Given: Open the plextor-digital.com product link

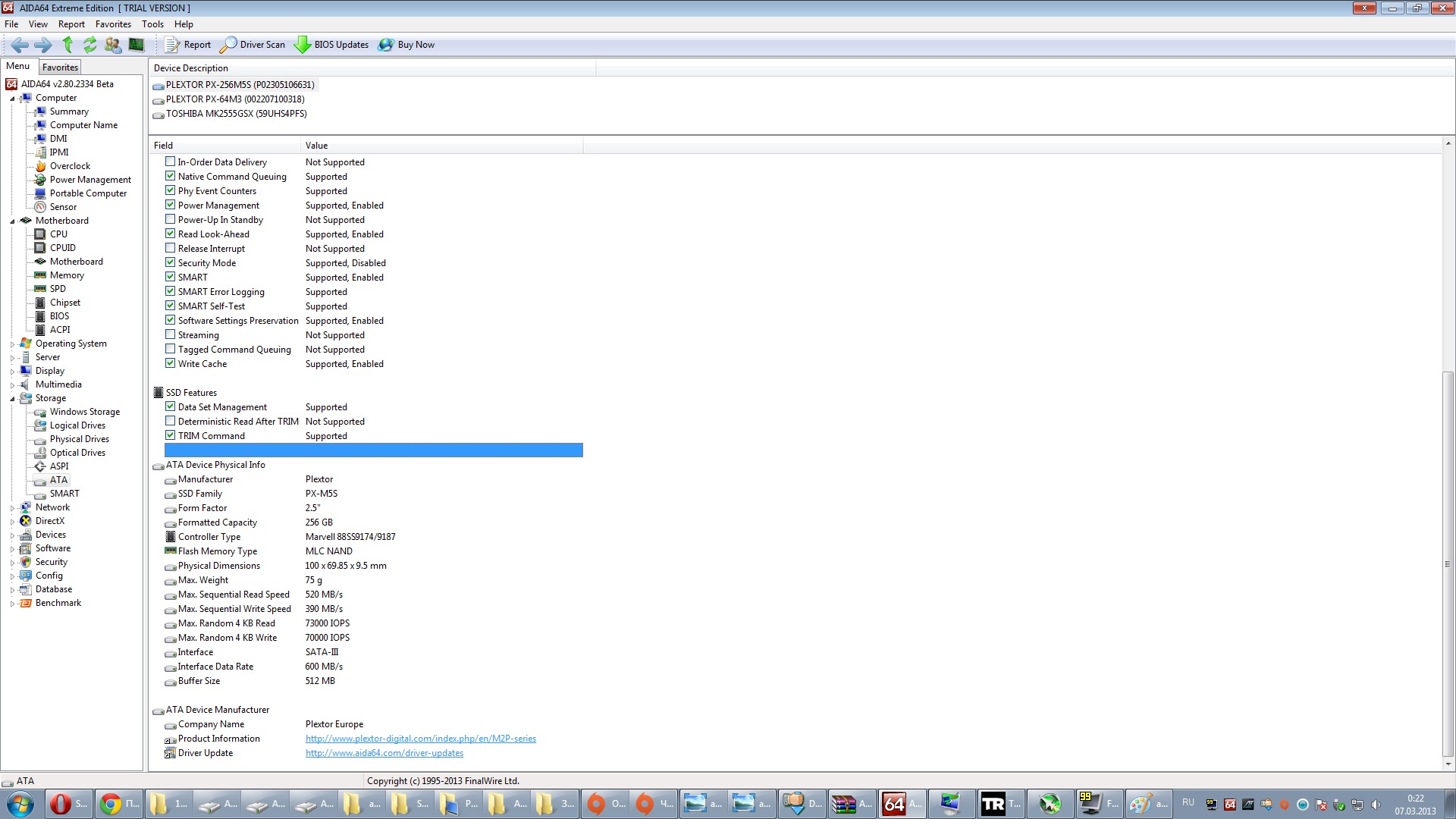Looking at the screenshot, I should (420, 739).
